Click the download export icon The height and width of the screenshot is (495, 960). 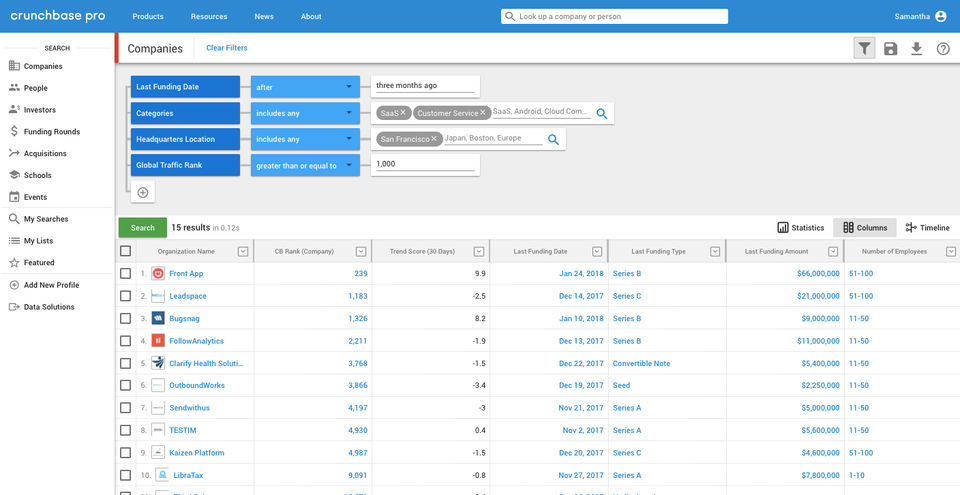pos(917,49)
